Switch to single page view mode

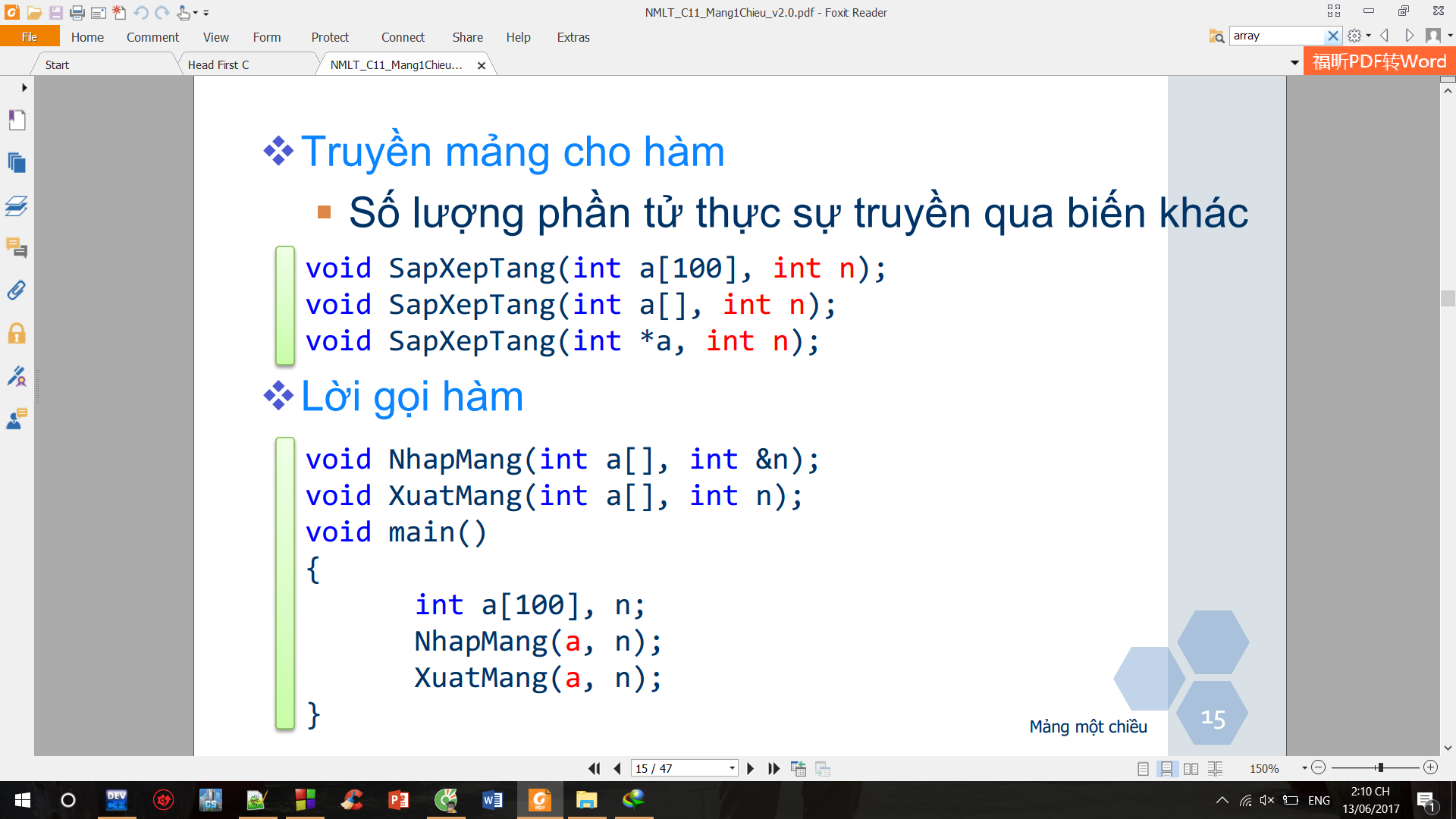tap(1143, 768)
